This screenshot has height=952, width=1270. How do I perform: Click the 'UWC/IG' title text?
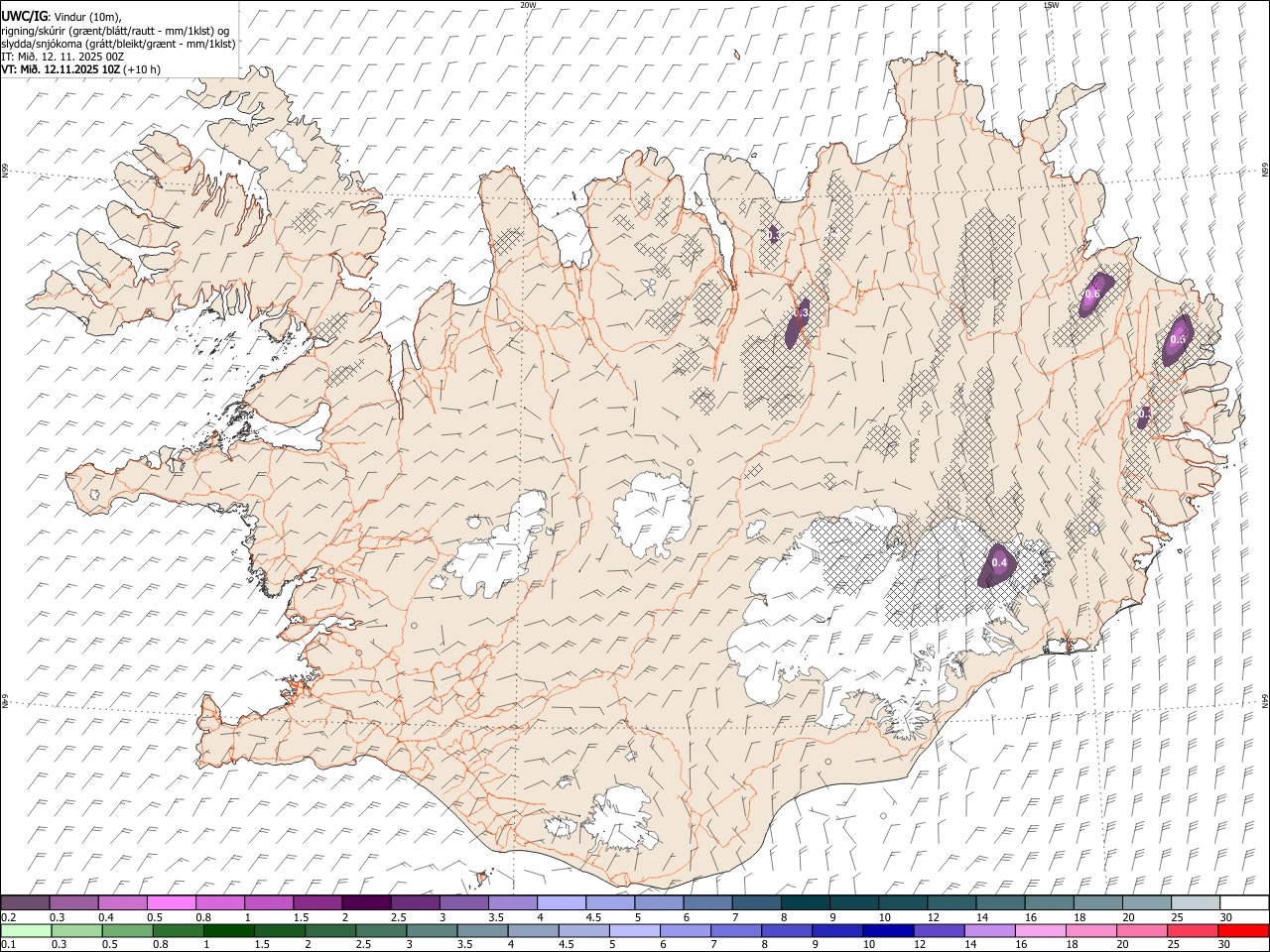pyautogui.click(x=23, y=17)
